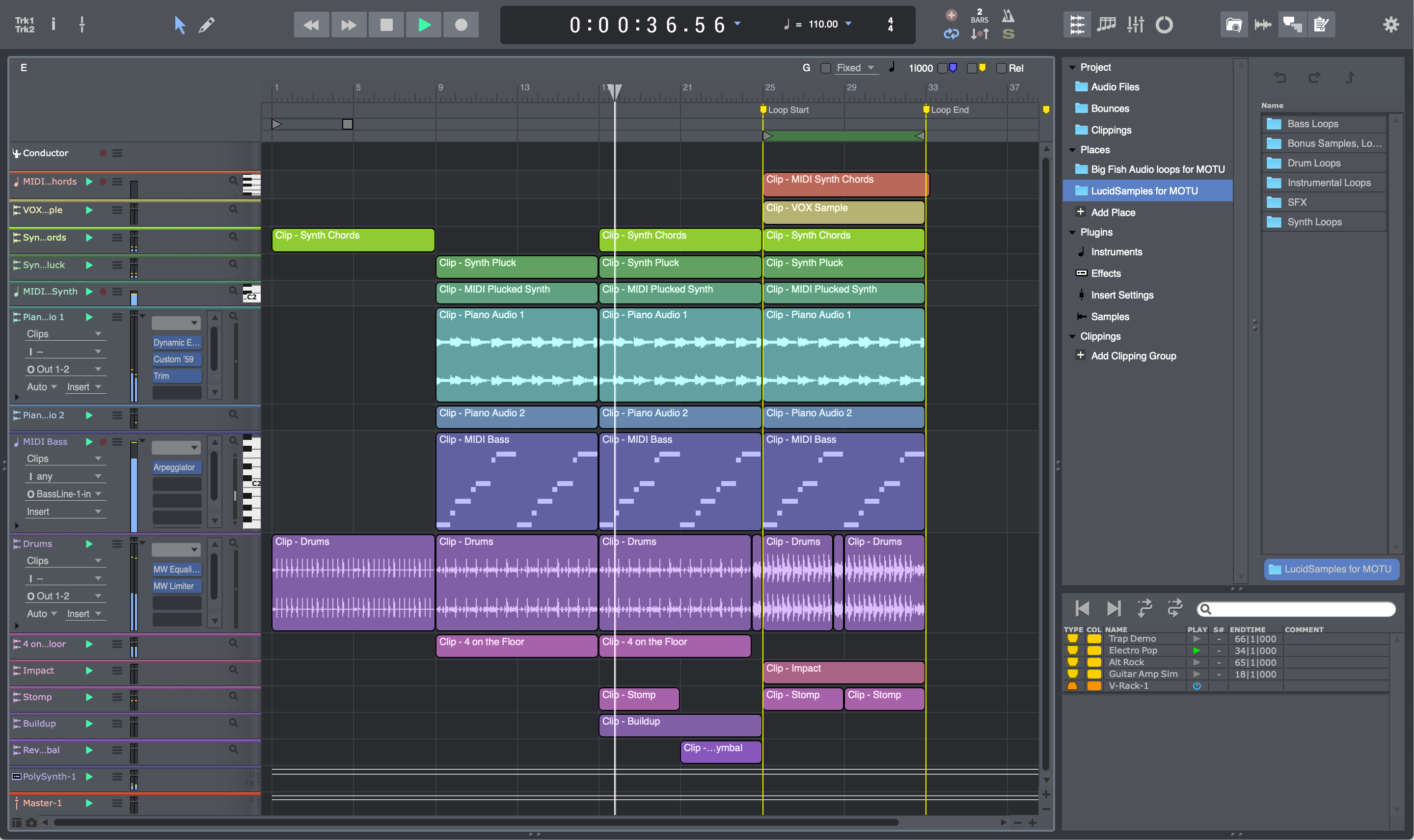Screen dimensions: 1414x840
Task: Toggle the metronome click icon
Action: click(x=1007, y=16)
